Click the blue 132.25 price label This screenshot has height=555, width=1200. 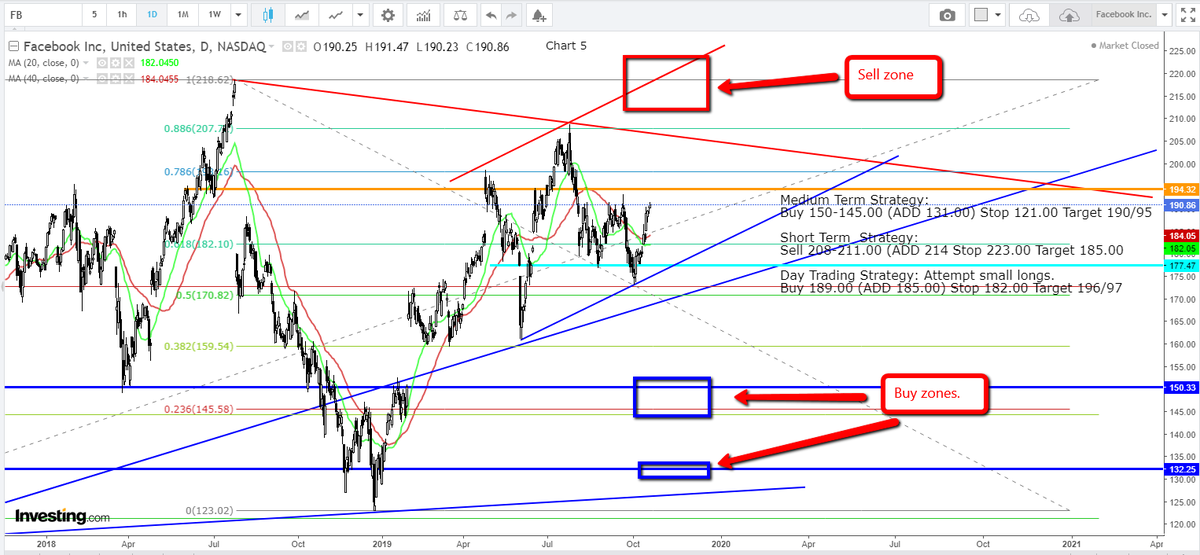1180,469
